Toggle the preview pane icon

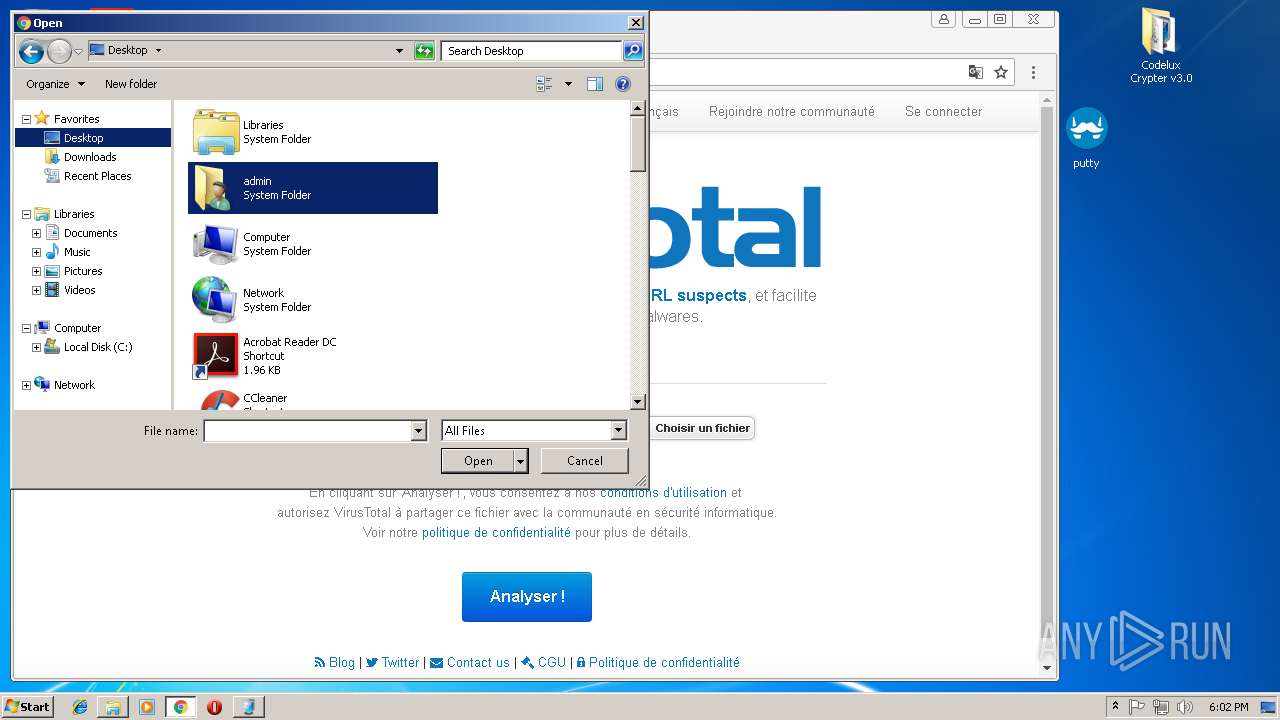point(595,84)
